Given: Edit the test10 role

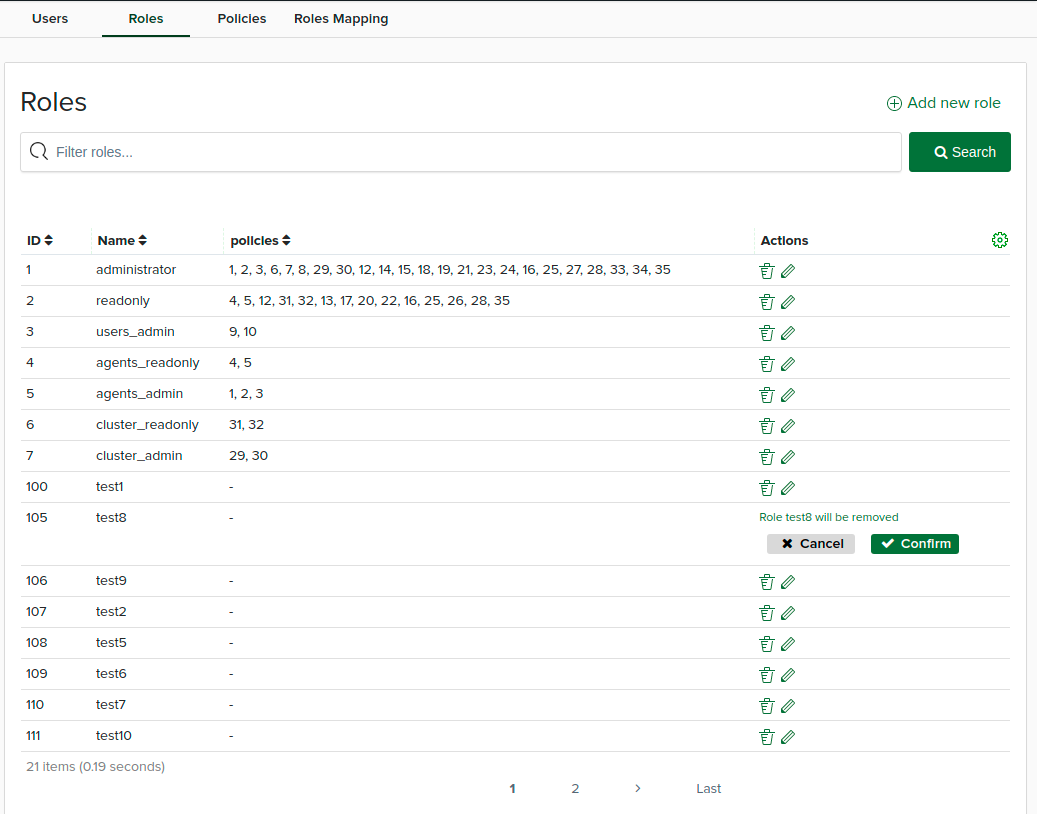Looking at the screenshot, I should pyautogui.click(x=789, y=736).
